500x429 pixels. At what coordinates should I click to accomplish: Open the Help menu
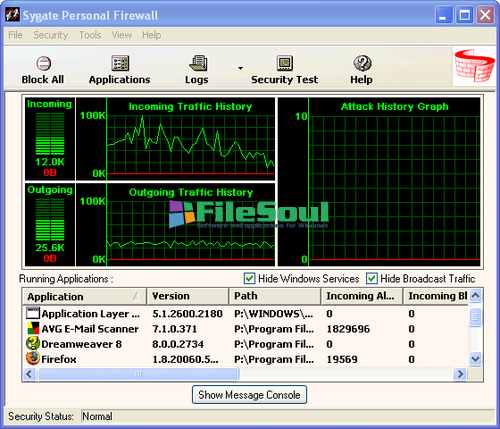(152, 35)
